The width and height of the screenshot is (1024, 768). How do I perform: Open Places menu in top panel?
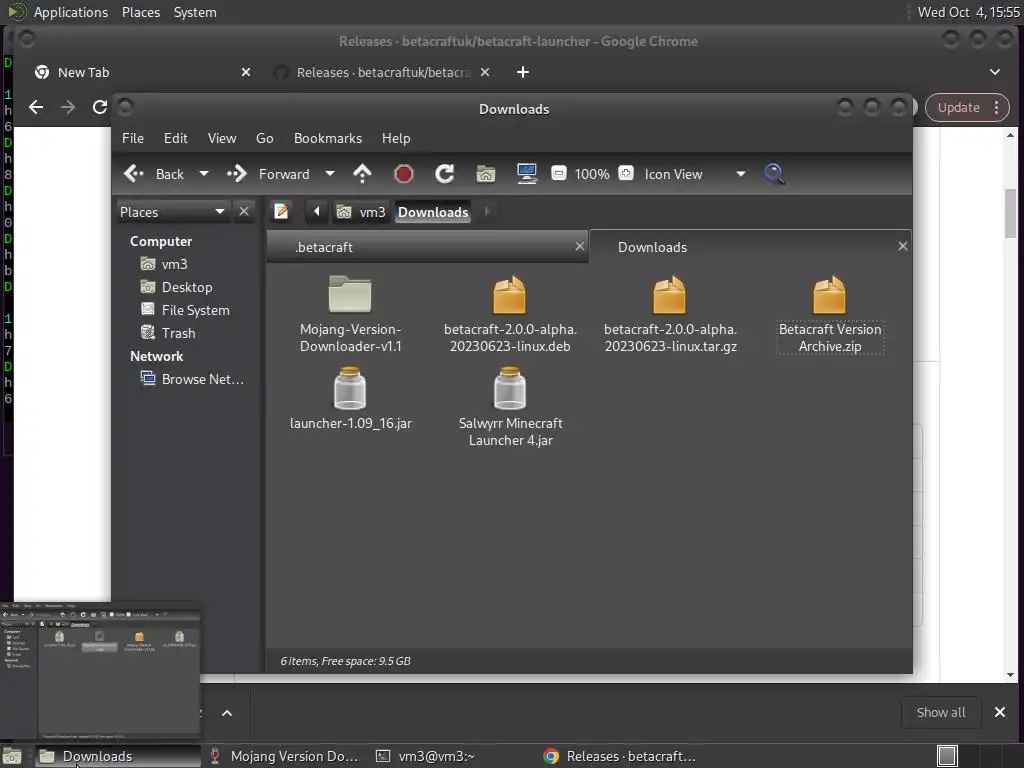[140, 12]
